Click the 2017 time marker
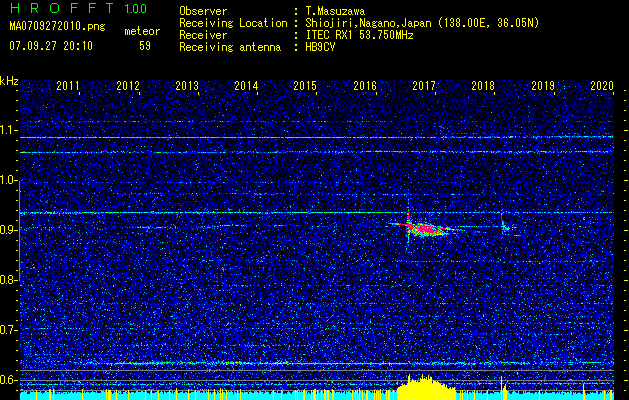Viewport: 629px width, 400px height. point(424,87)
